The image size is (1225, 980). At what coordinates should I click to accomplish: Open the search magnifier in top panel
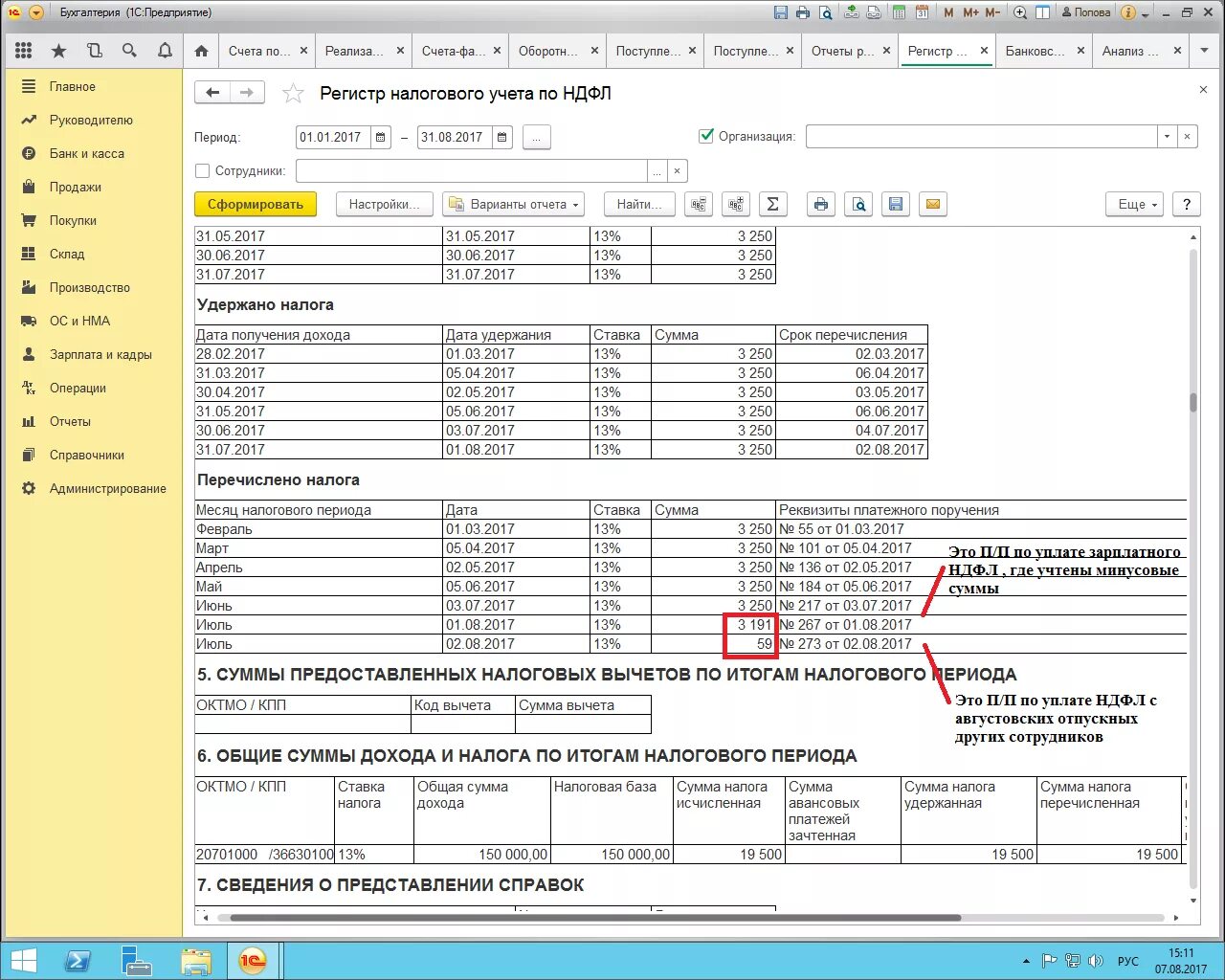[129, 51]
